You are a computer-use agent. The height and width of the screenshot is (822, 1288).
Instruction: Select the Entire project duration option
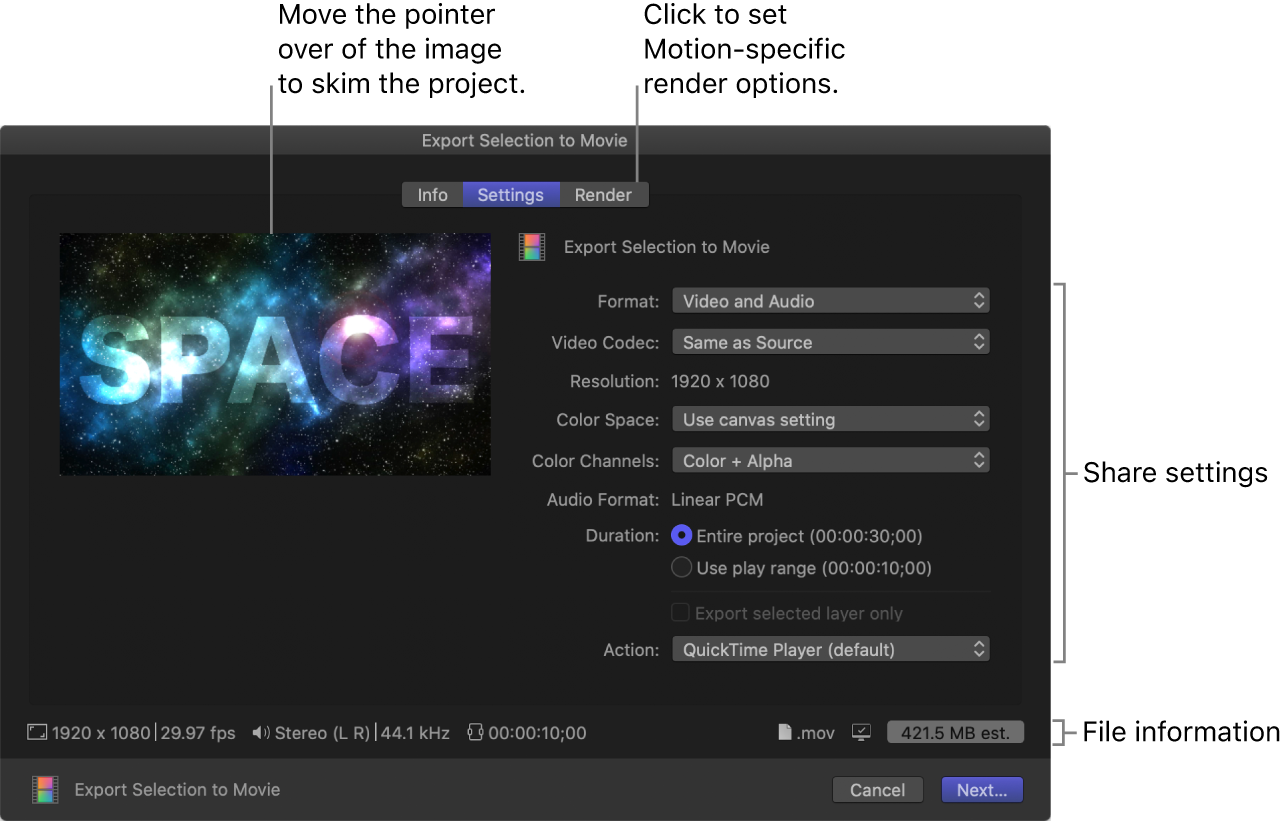[681, 536]
